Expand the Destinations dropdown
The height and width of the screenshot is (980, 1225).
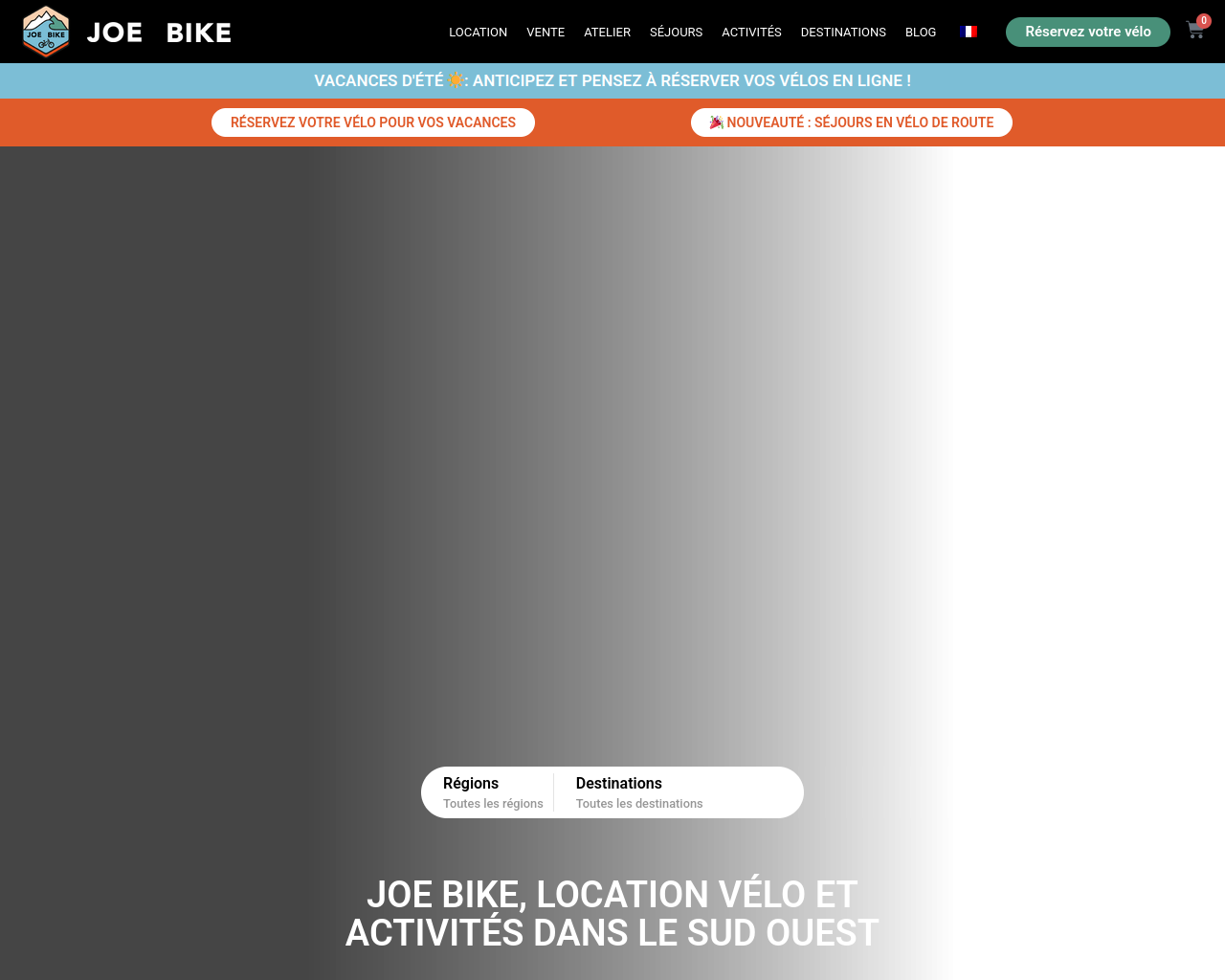pos(639,792)
